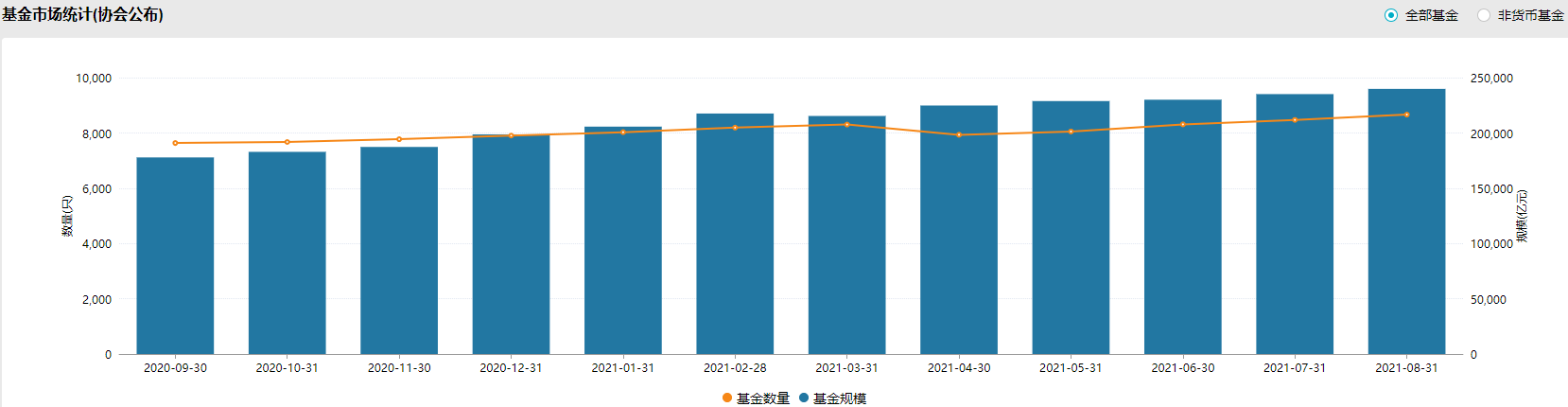Click the 2021-01-31 x-axis date label
This screenshot has height=407, width=1568.
(x=622, y=368)
